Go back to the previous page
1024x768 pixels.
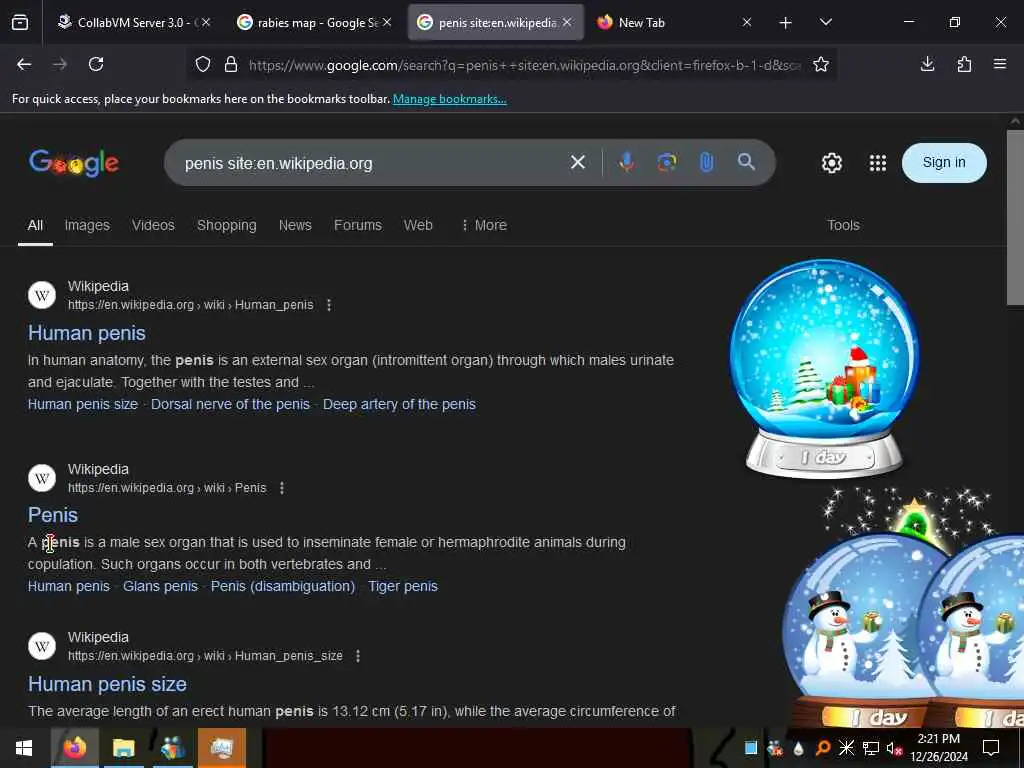pyautogui.click(x=24, y=64)
